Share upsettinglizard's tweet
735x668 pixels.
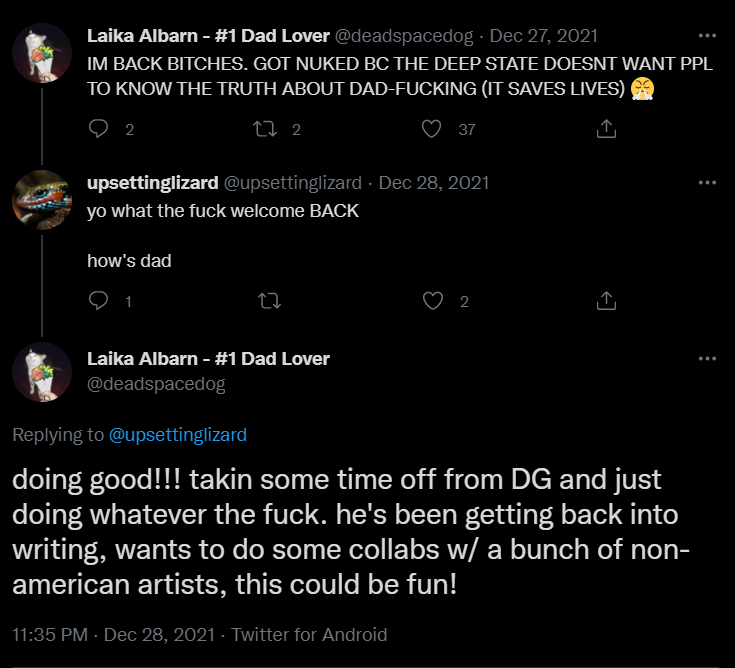pyautogui.click(x=605, y=301)
